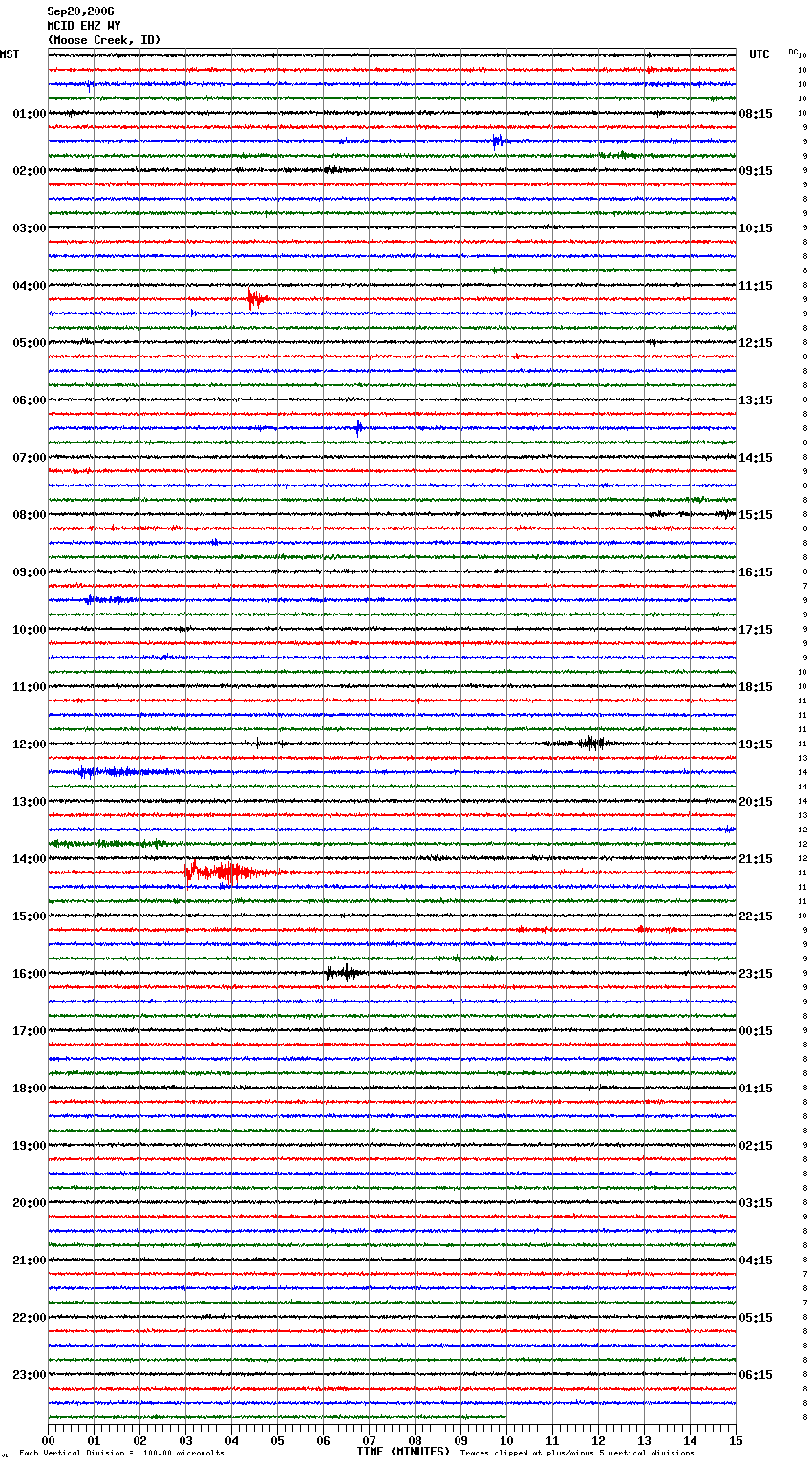Click the 08:15 UTC time label
This screenshot has height=1466, width=812.
(x=755, y=114)
